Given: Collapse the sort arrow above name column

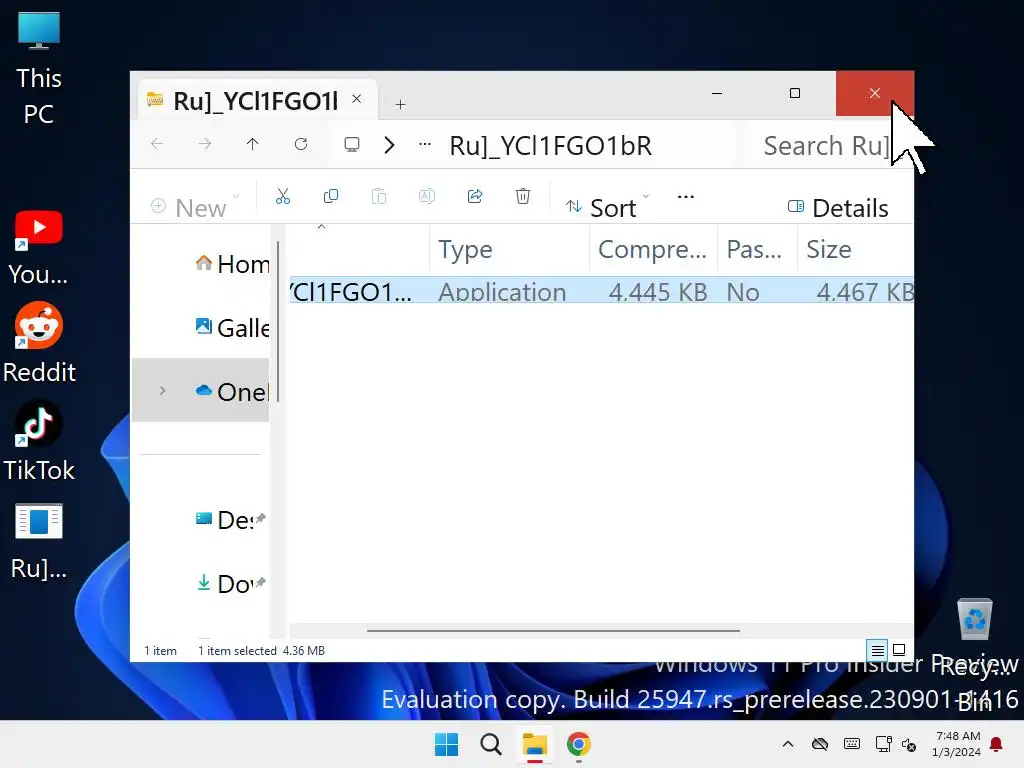Looking at the screenshot, I should point(321,227).
